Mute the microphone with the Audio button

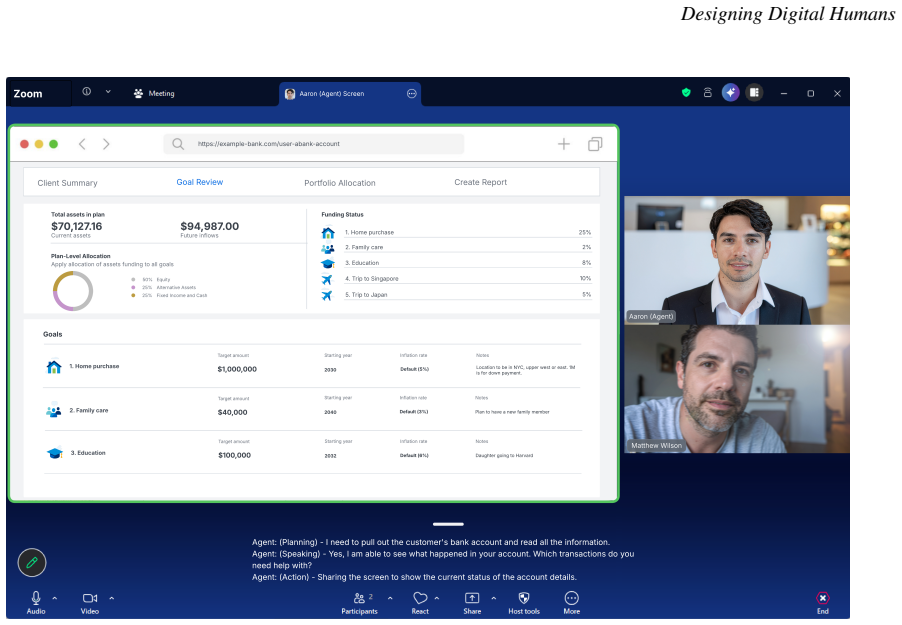click(x=36, y=603)
